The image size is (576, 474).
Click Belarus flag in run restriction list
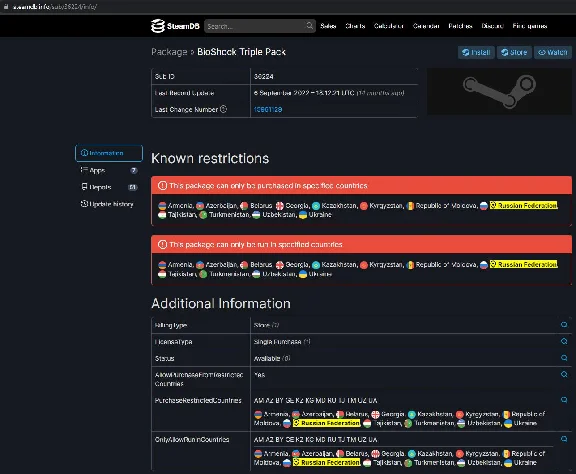click(244, 265)
